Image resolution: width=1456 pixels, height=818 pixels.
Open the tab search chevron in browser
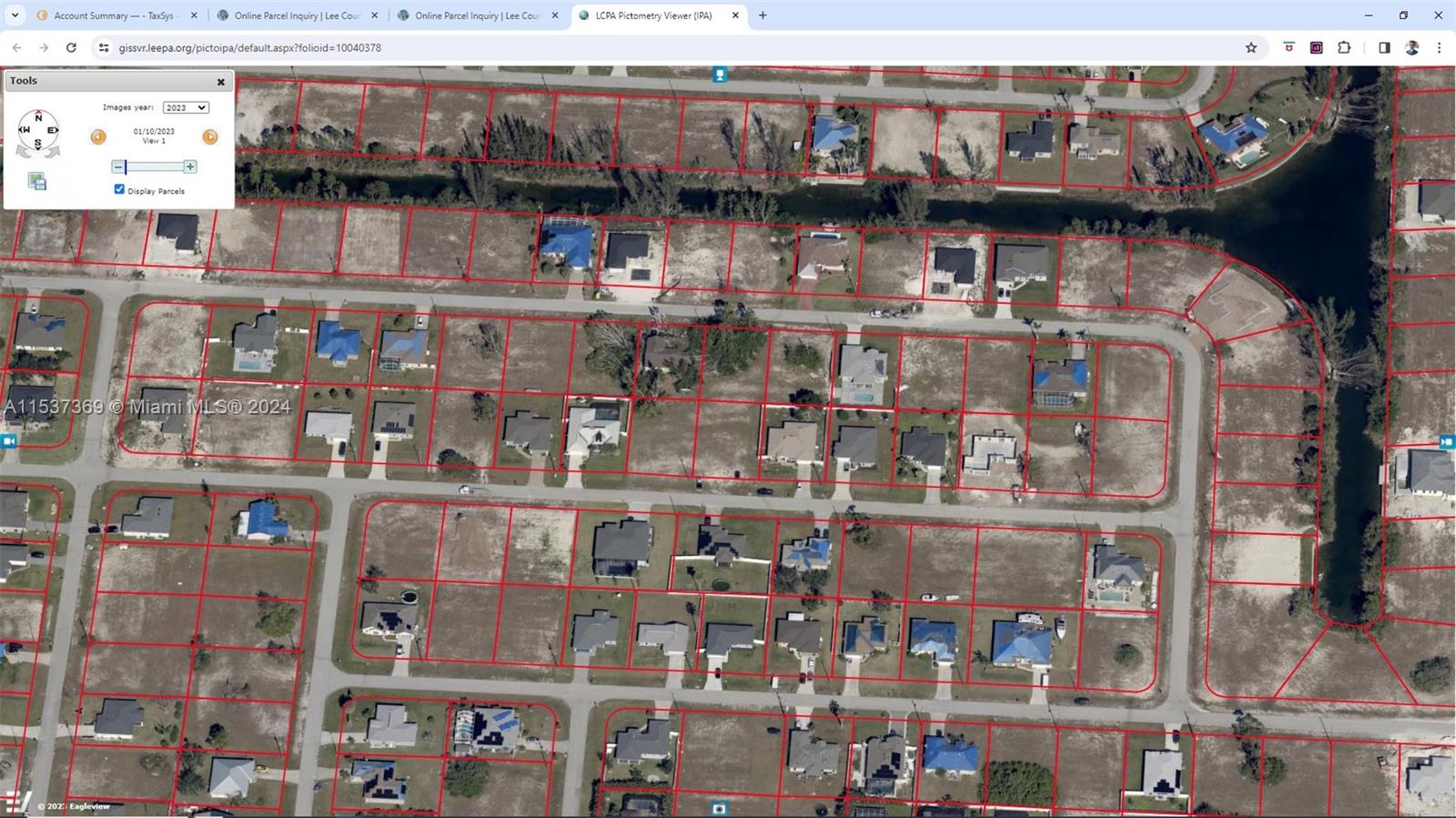tap(15, 15)
